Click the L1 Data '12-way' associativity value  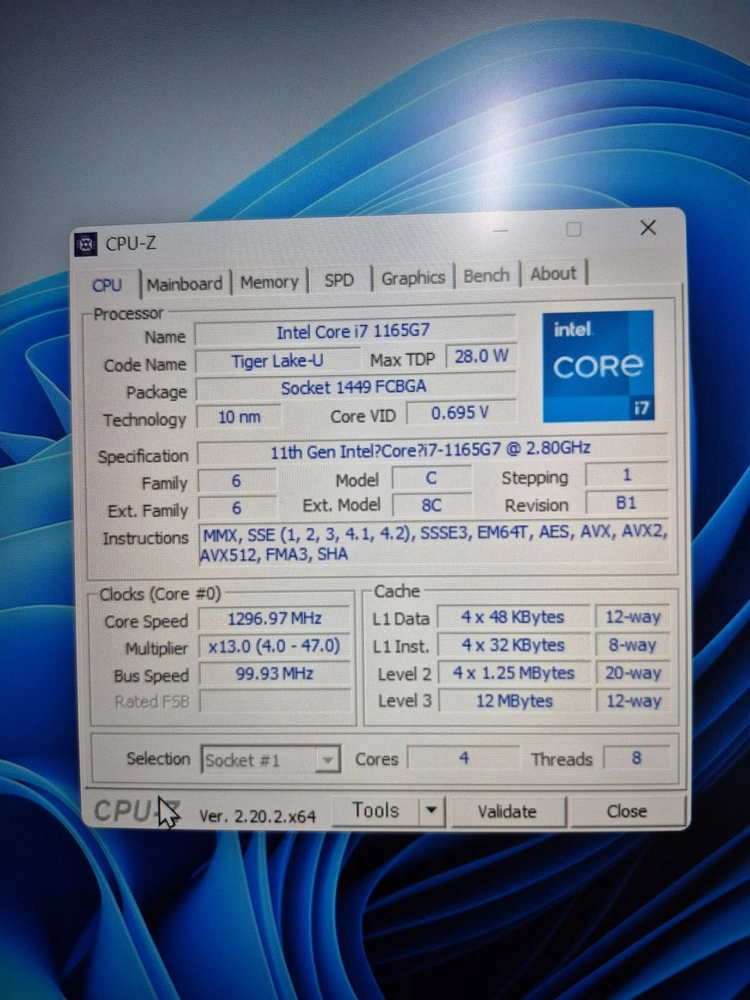click(633, 617)
